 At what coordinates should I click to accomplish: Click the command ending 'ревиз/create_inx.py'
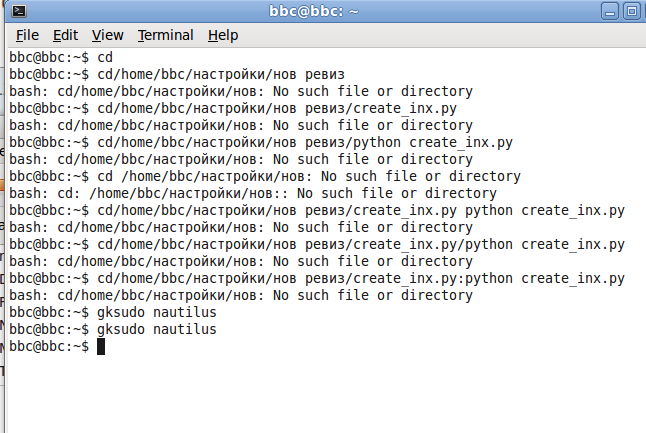270,108
